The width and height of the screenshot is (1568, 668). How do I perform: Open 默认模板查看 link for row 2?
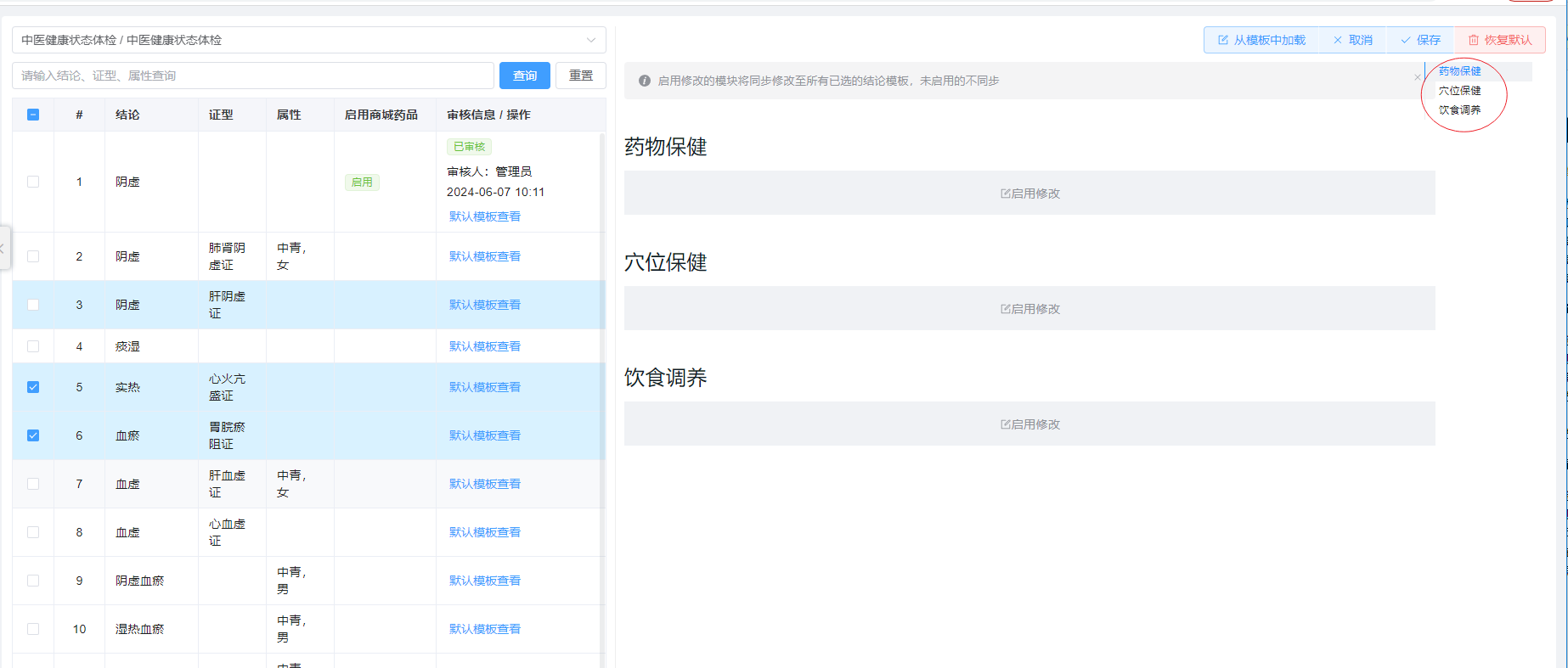tap(485, 256)
